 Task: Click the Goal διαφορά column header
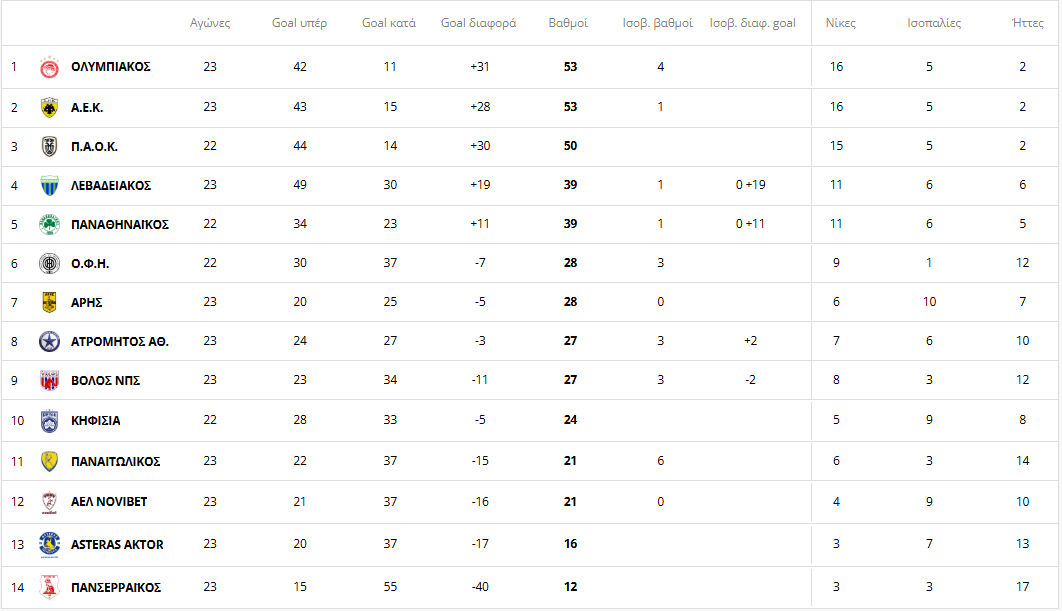[478, 23]
